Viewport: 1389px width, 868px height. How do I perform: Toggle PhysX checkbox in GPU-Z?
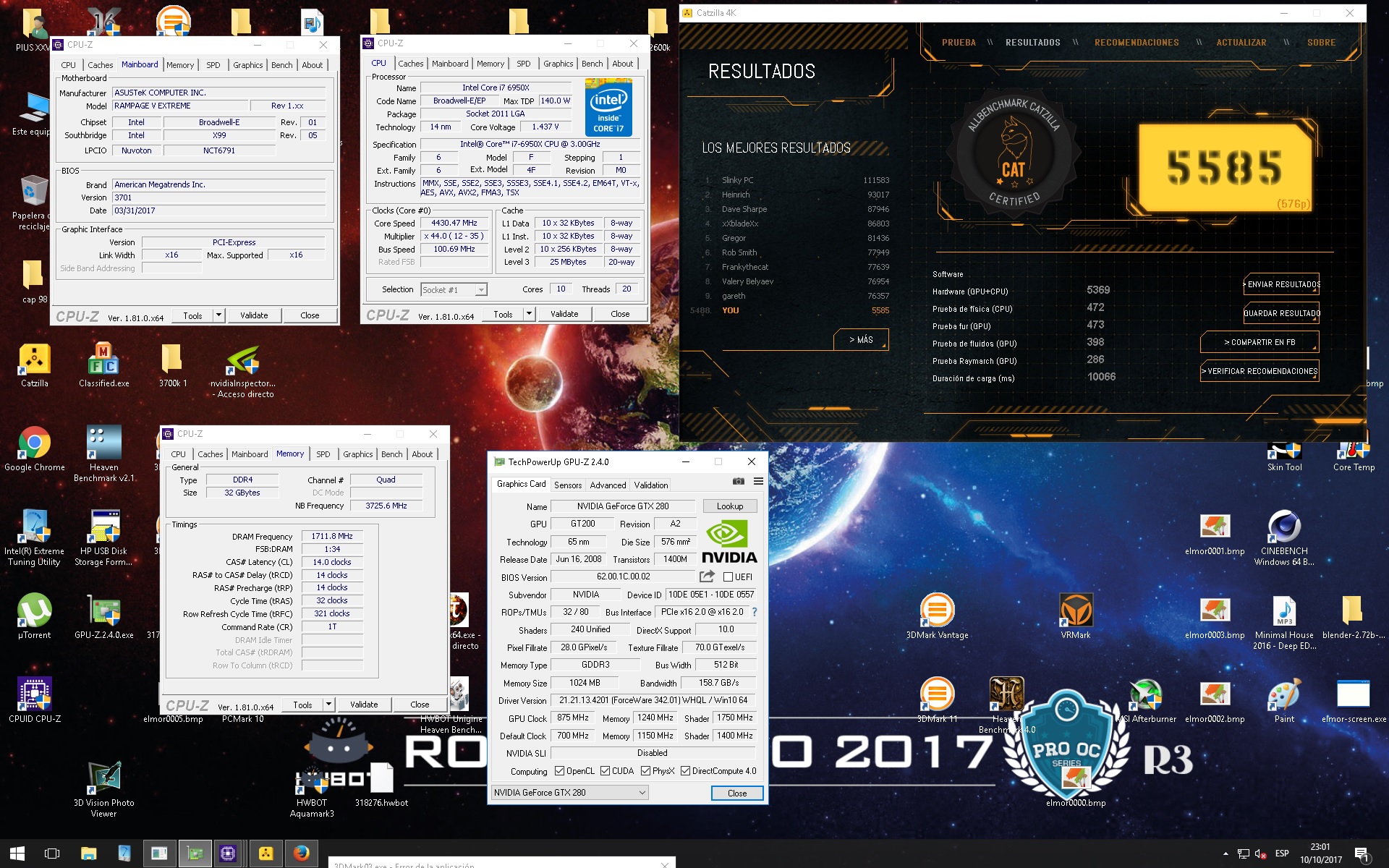(x=645, y=771)
